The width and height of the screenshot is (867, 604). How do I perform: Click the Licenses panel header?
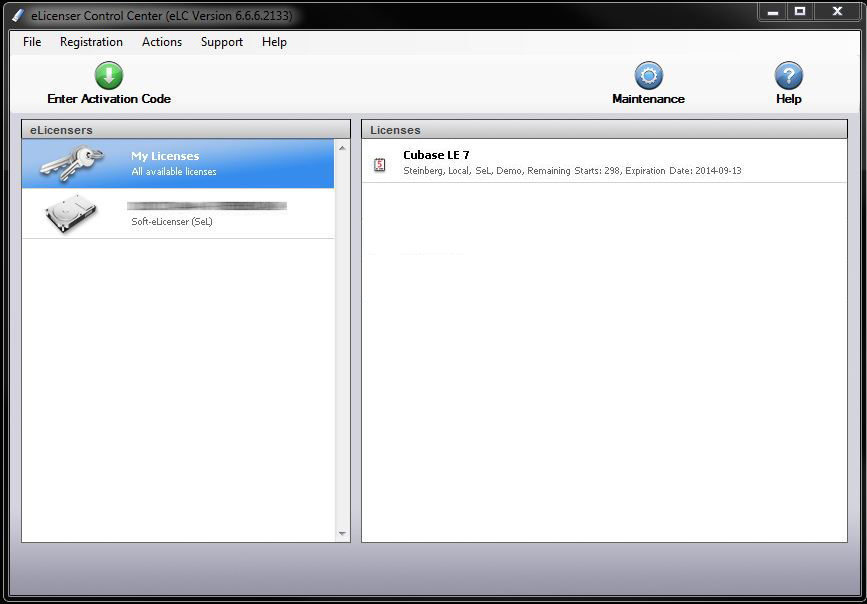coord(604,130)
